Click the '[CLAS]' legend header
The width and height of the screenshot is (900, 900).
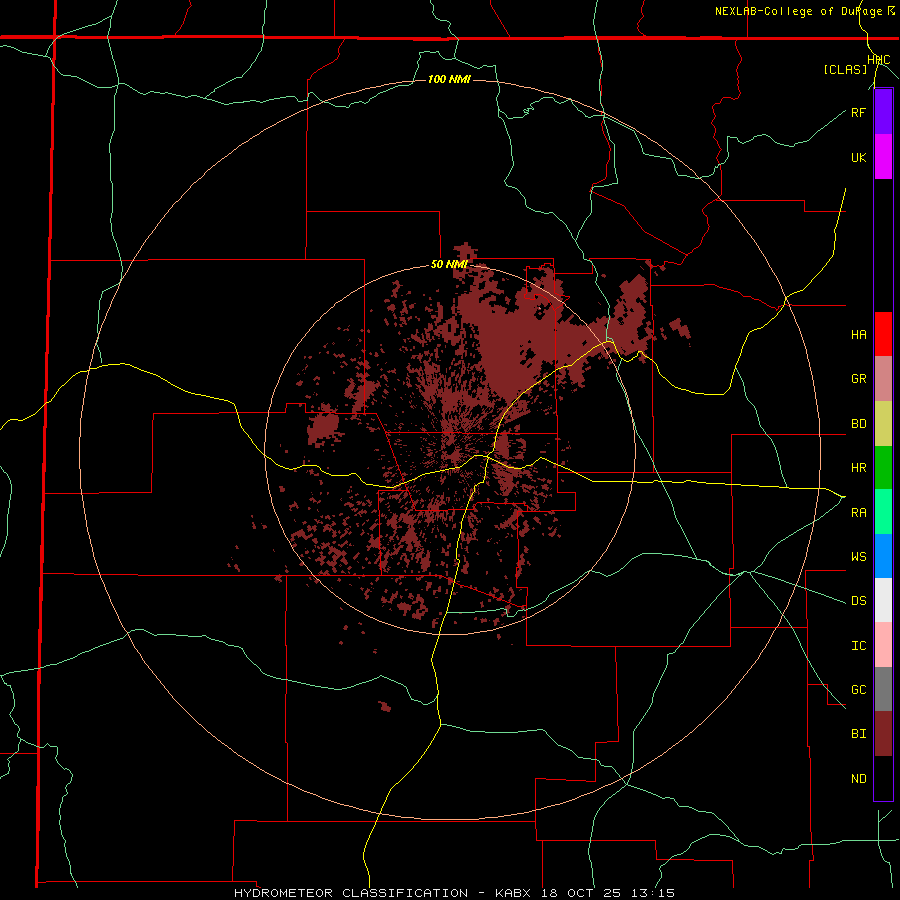tap(845, 69)
